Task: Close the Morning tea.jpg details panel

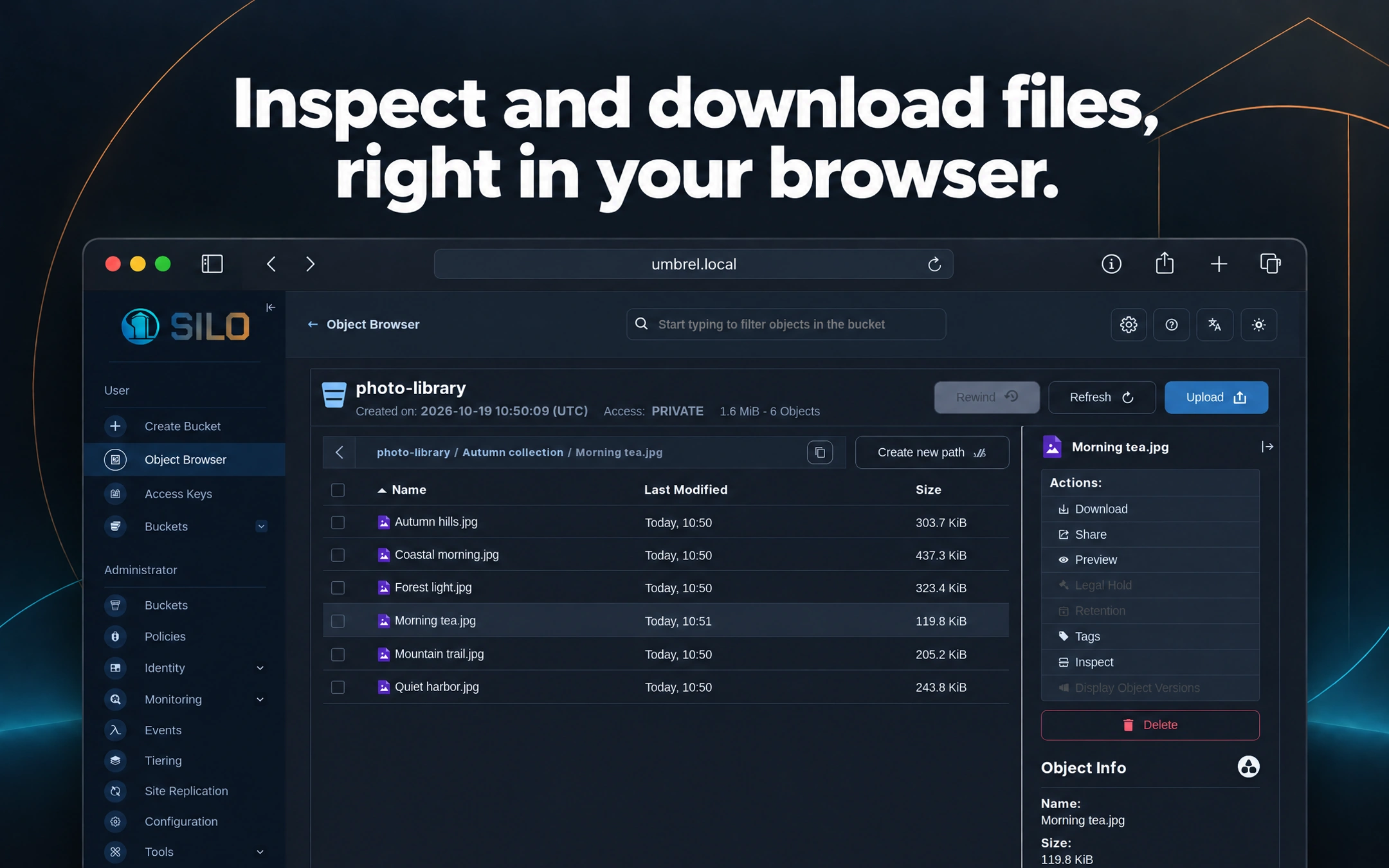Action: tap(1267, 447)
